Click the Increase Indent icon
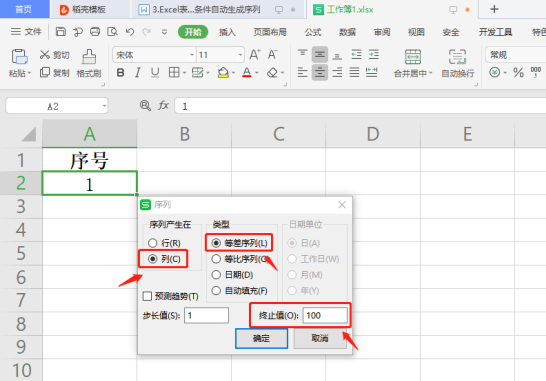The image size is (546, 381). 374,54
